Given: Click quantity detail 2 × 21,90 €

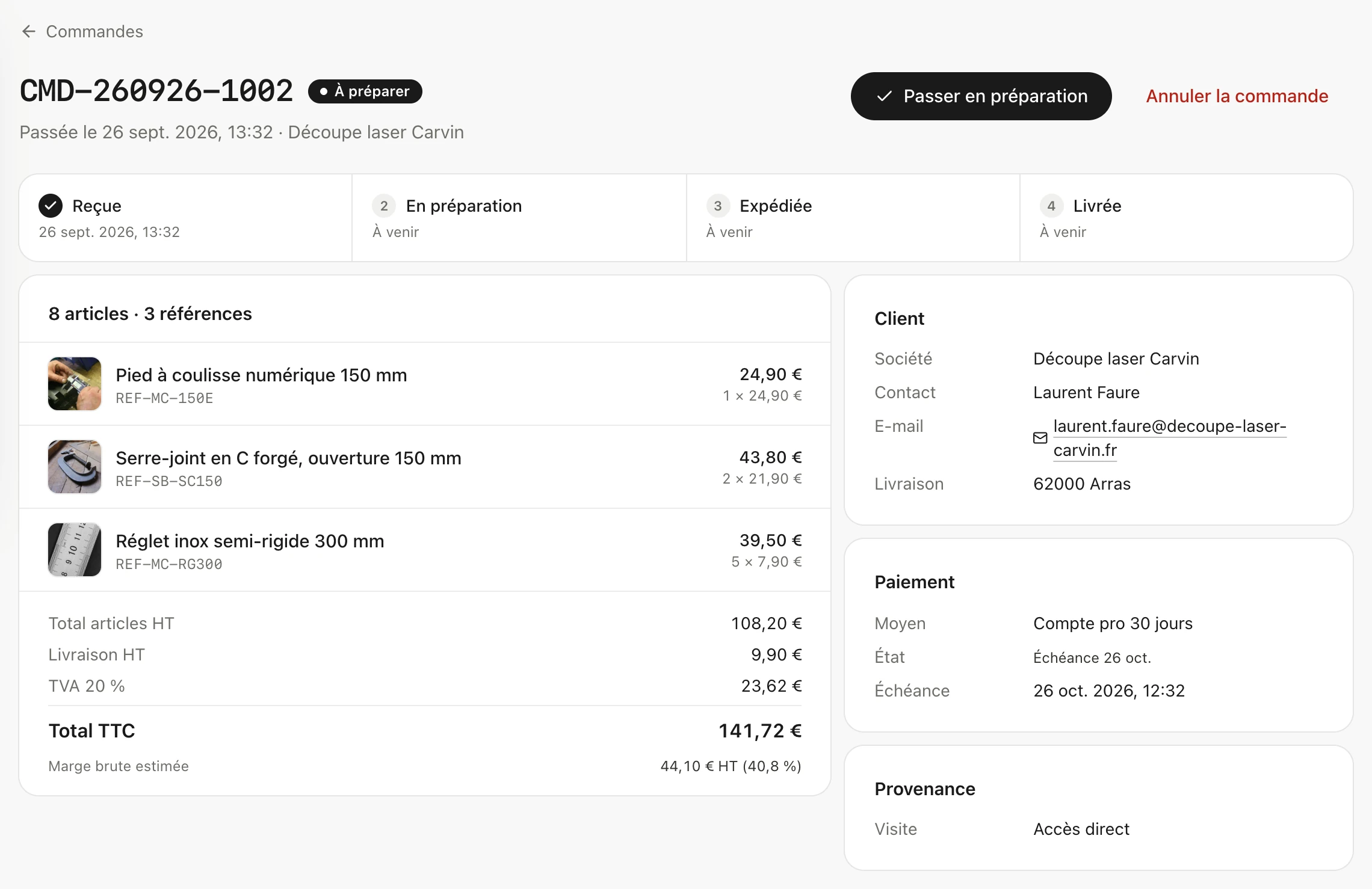Looking at the screenshot, I should [x=762, y=479].
